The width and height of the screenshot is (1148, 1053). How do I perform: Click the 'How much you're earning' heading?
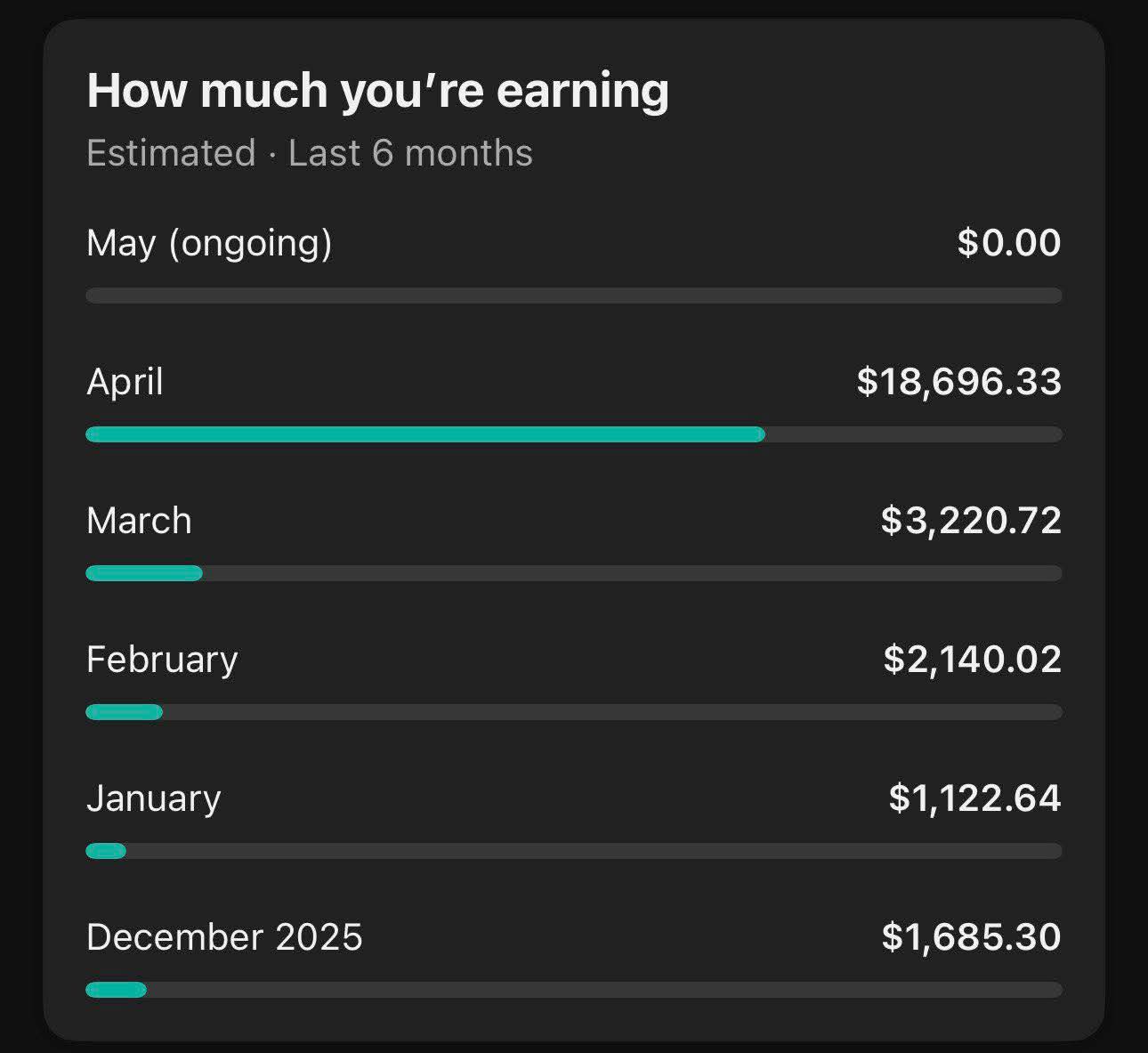[377, 93]
